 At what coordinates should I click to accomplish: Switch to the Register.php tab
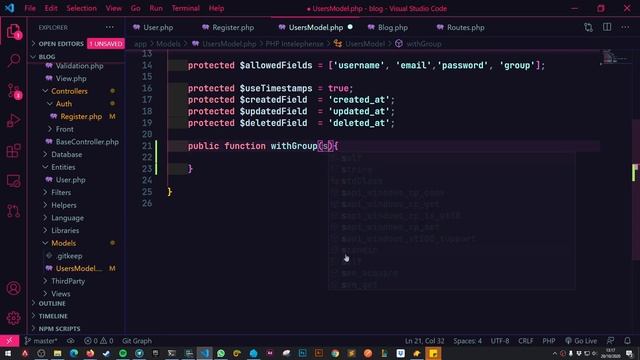click(x=229, y=27)
